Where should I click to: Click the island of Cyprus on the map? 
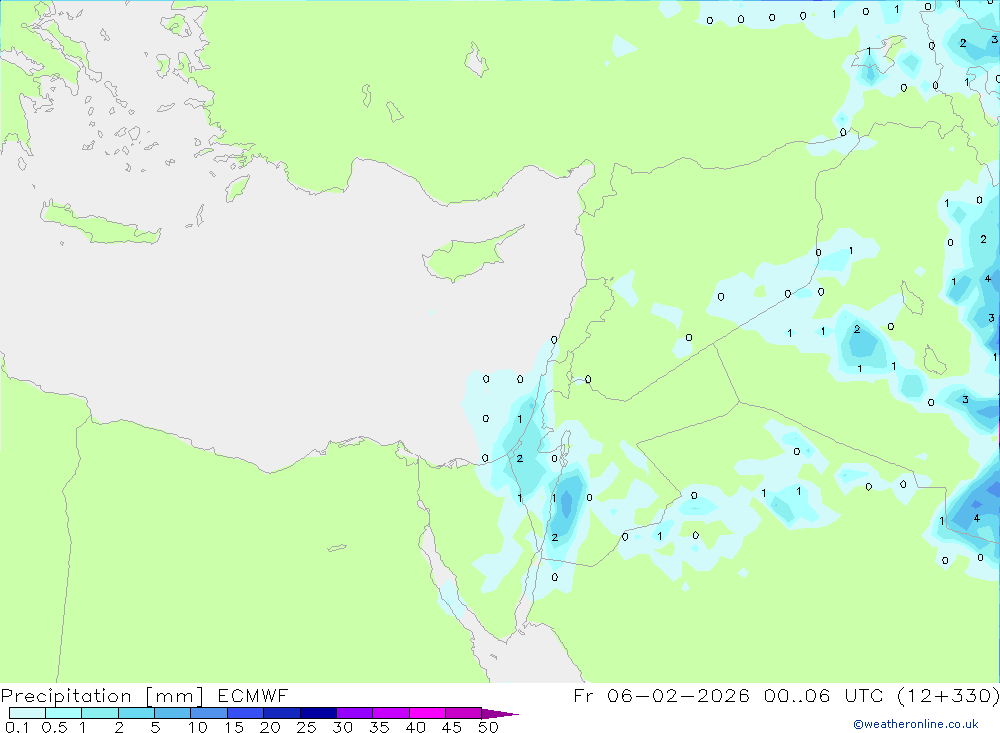(x=466, y=256)
